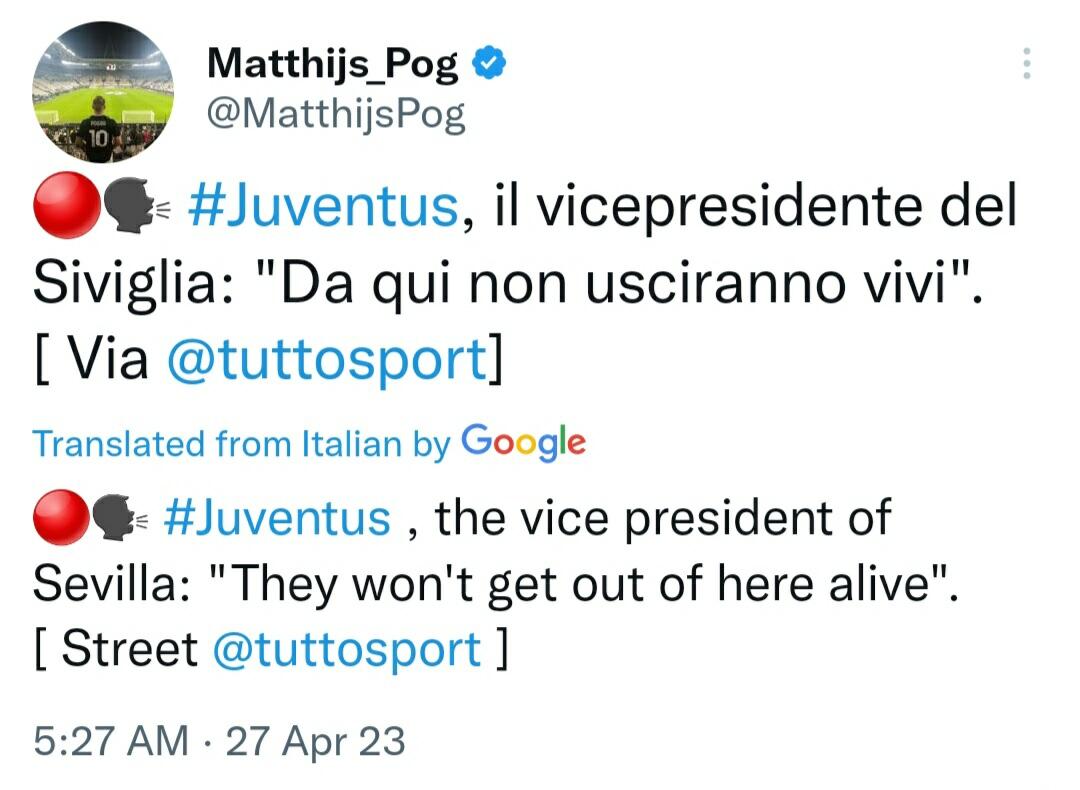Click the 27 Apr 23 date
Image resolution: width=1080 pixels, height=790 pixels.
tap(316, 741)
